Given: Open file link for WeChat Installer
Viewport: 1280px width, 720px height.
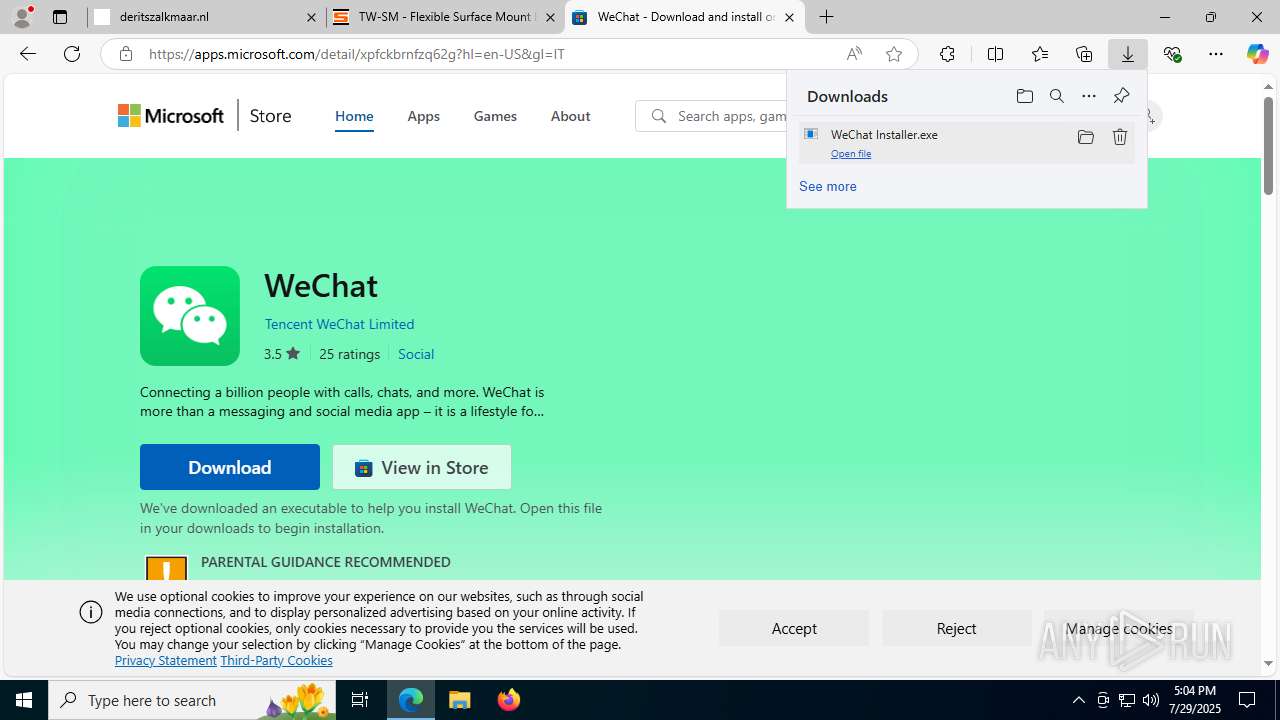Looking at the screenshot, I should coord(851,154).
